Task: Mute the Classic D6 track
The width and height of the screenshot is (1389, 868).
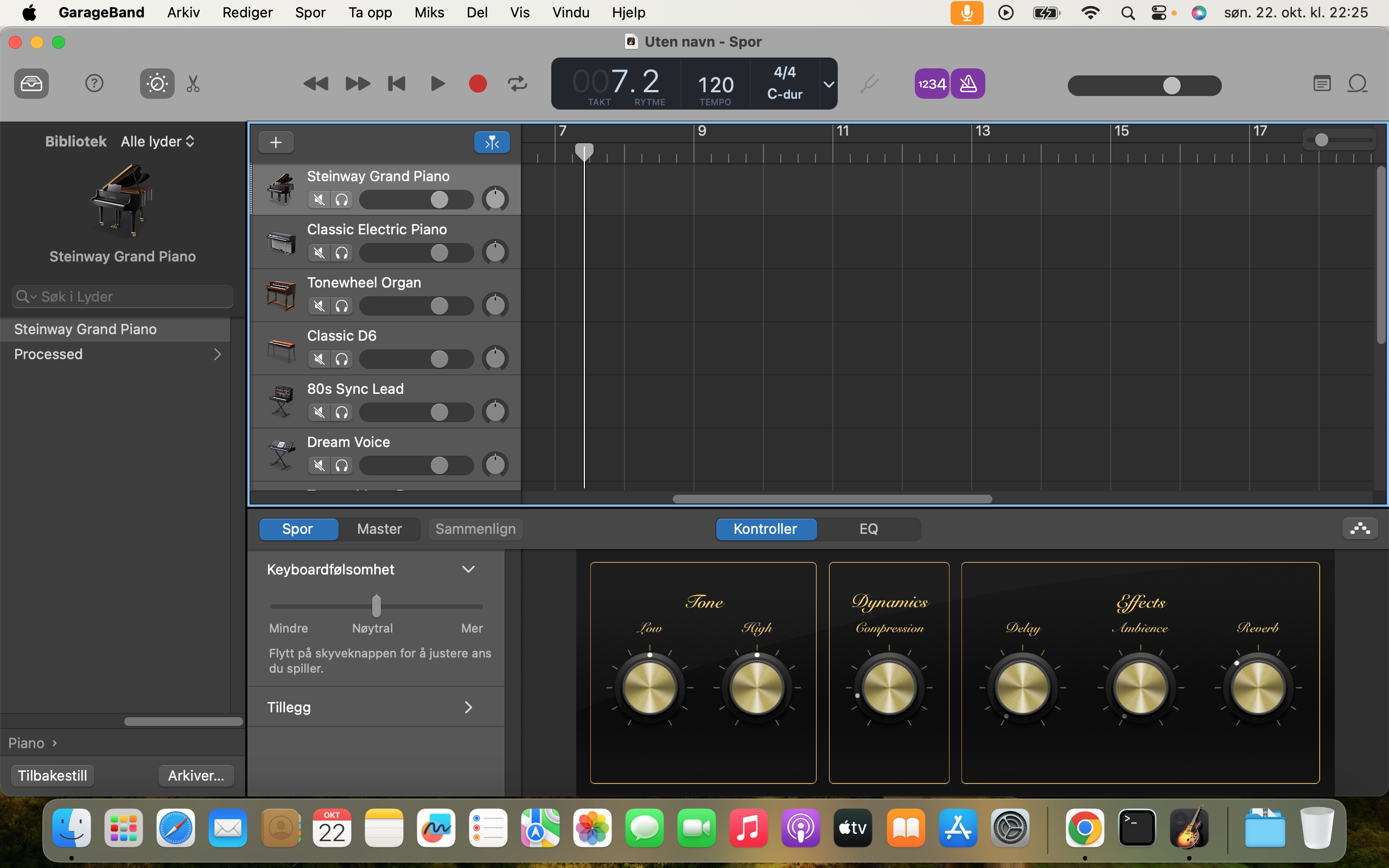Action: click(319, 359)
